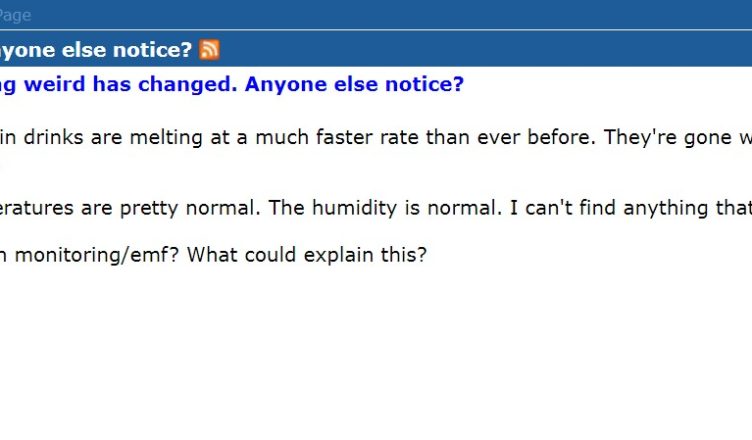This screenshot has height=440, width=752.
Task: Click empty blue header area beside RSS icon
Action: [485, 49]
